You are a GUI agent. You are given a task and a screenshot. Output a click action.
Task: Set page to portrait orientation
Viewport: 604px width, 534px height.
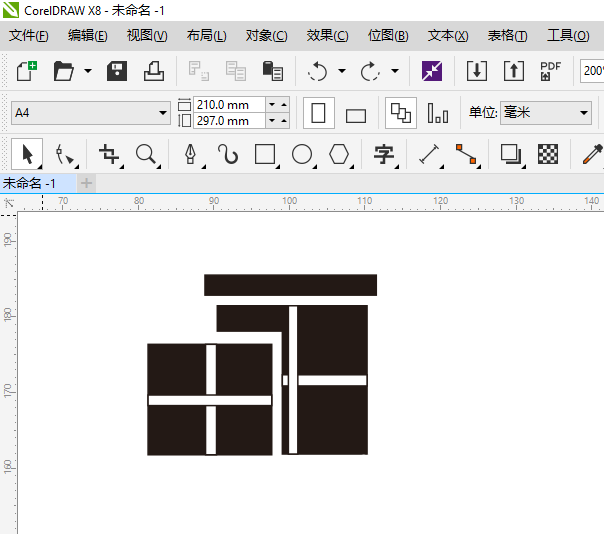319,113
